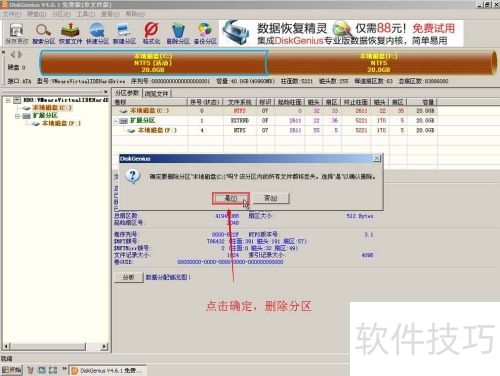The height and width of the screenshot is (376, 500).
Task: Click the Save Changes toolbar icon
Action: tap(16, 34)
